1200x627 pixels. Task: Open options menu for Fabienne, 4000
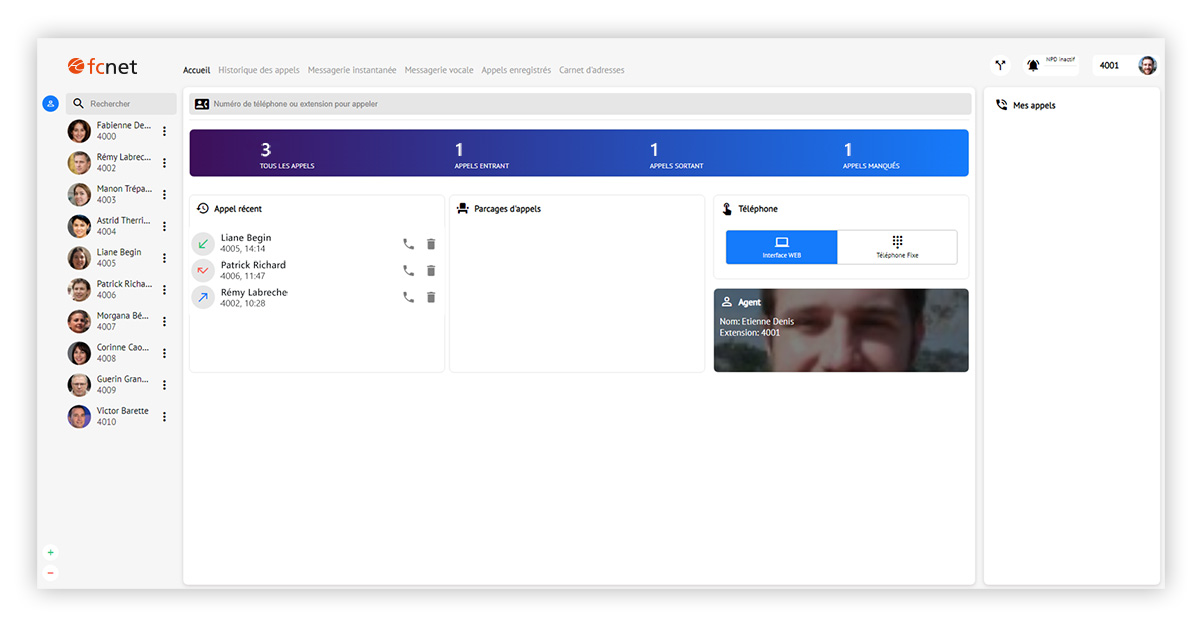tap(164, 131)
